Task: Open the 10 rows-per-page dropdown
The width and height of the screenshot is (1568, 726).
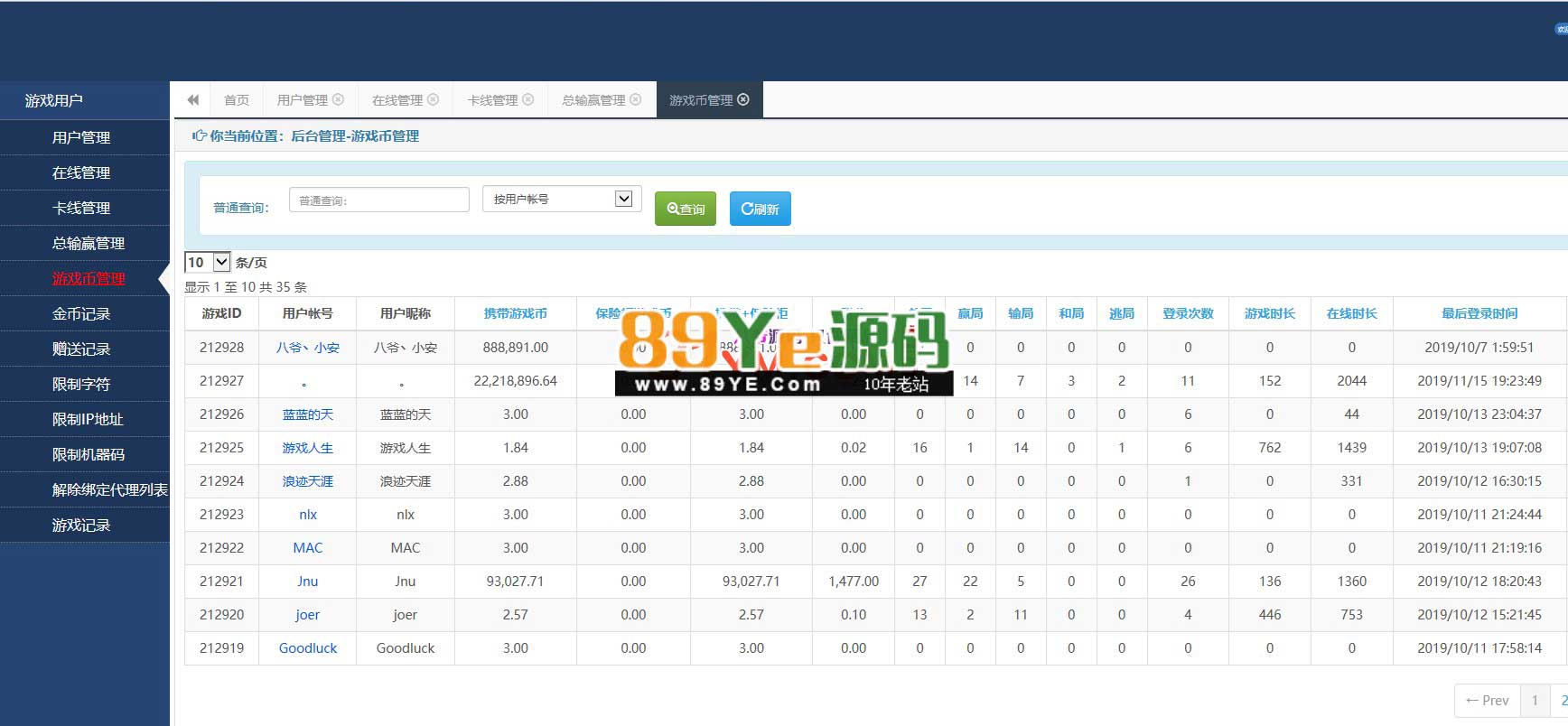Action: pos(208,262)
